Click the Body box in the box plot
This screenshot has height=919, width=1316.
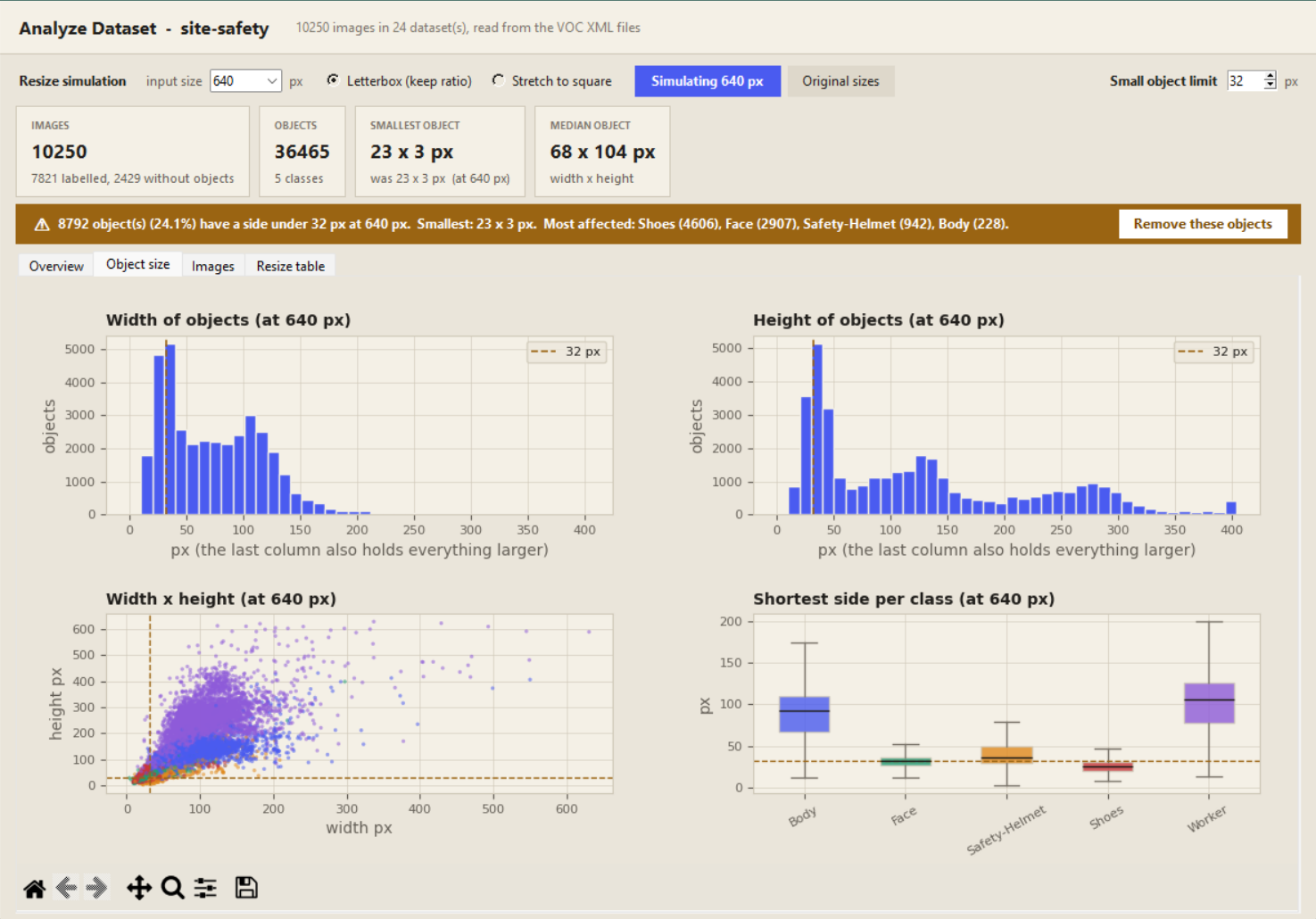pos(805,714)
